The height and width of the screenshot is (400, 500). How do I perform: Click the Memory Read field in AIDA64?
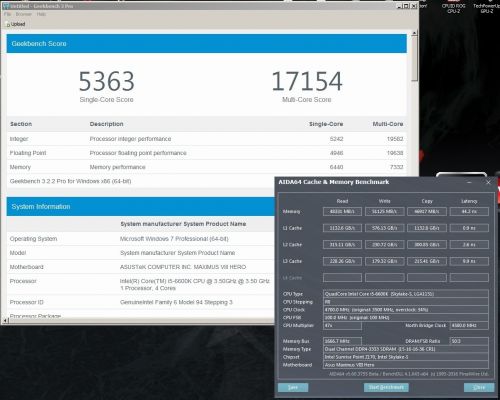click(x=342, y=212)
